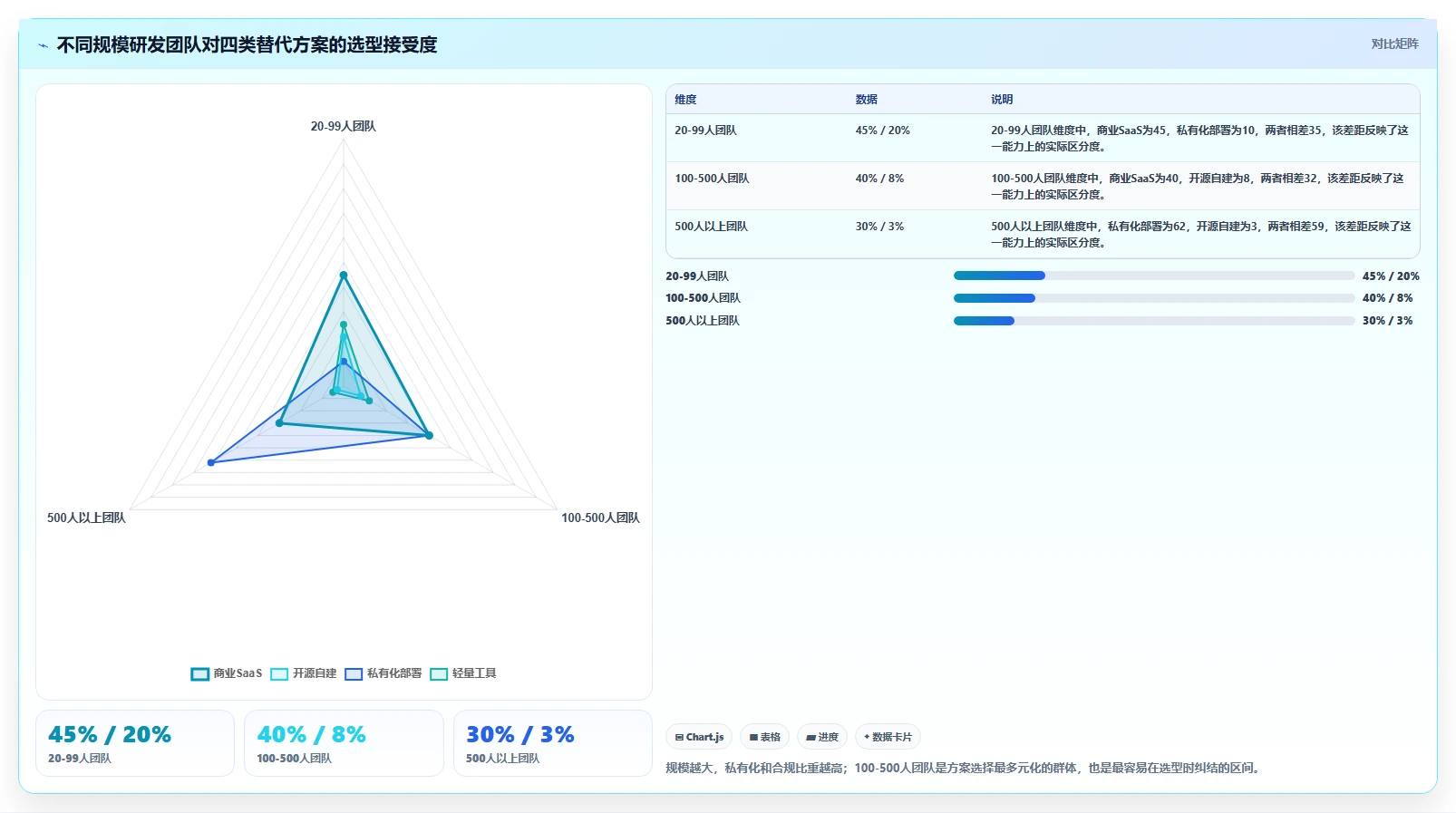
Task: Click radar axis label 100-500人团队
Action: pyautogui.click(x=600, y=518)
